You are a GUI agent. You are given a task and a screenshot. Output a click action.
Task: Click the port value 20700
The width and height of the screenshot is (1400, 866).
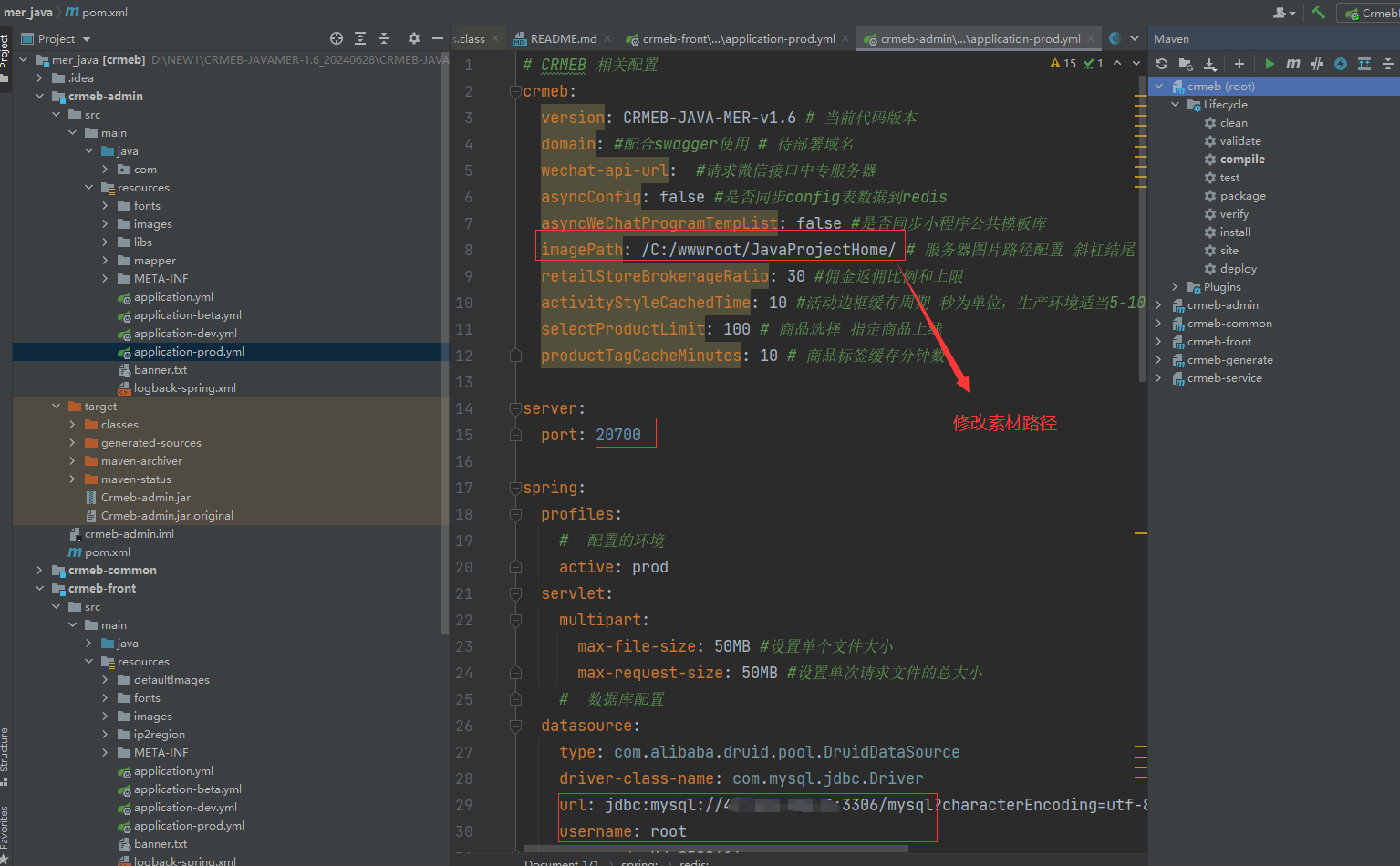pos(618,435)
